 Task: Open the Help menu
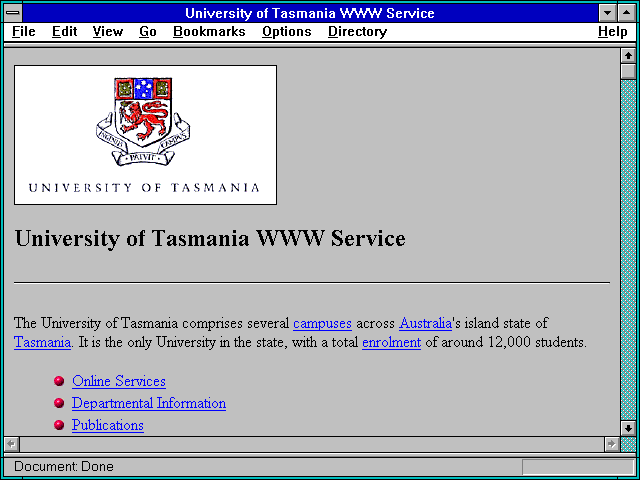coord(613,32)
